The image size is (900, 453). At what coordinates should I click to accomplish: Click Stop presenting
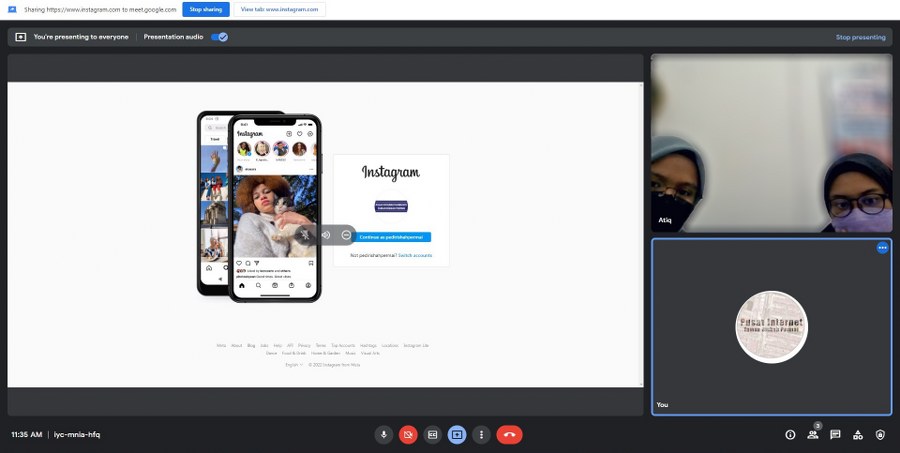tap(860, 37)
